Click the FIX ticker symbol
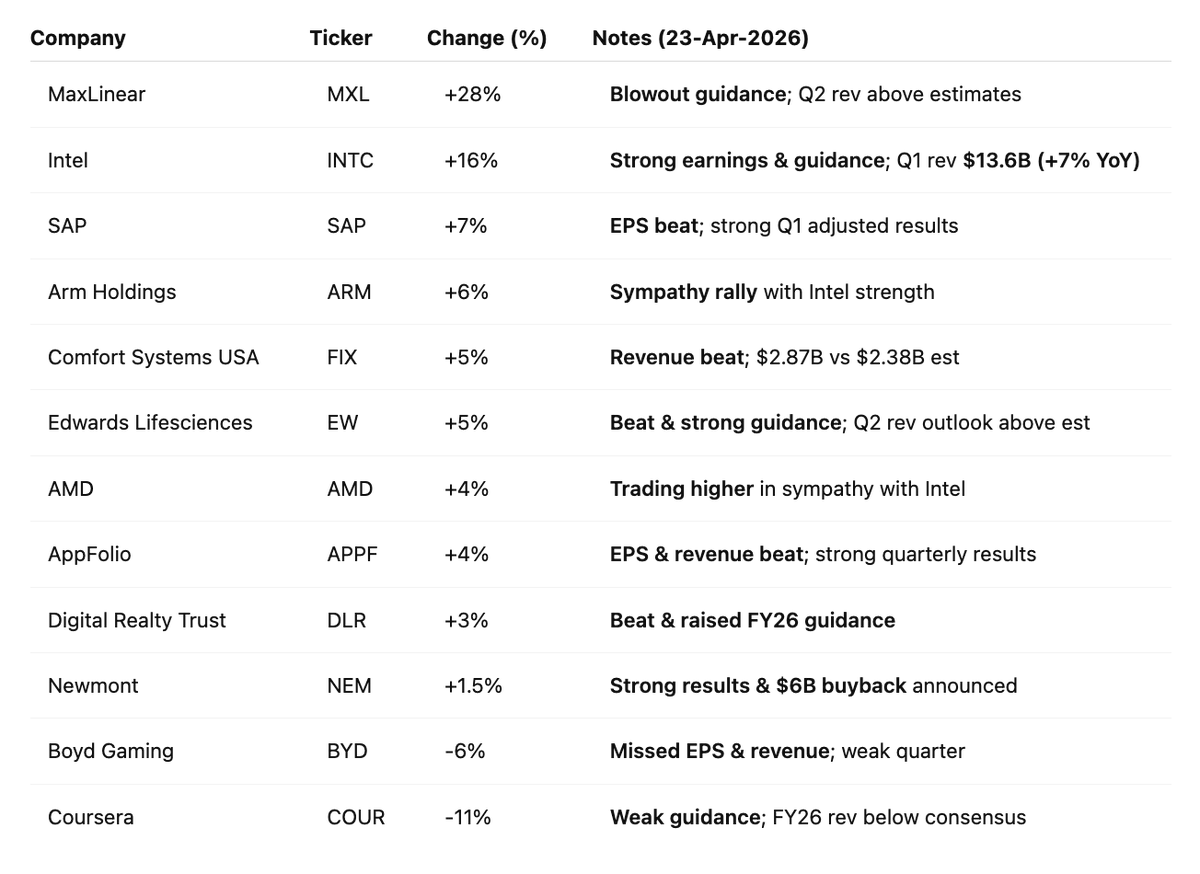1200x874 pixels. [341, 357]
